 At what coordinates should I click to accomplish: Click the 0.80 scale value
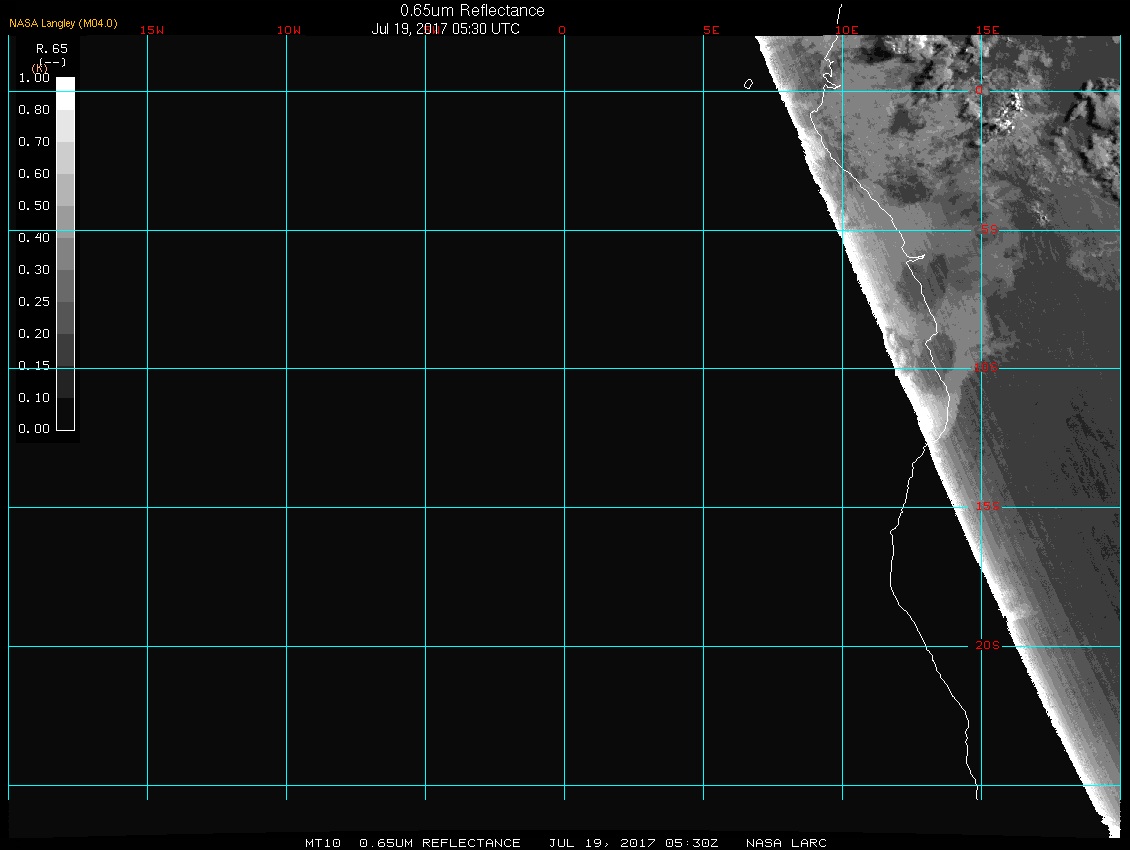point(34,110)
